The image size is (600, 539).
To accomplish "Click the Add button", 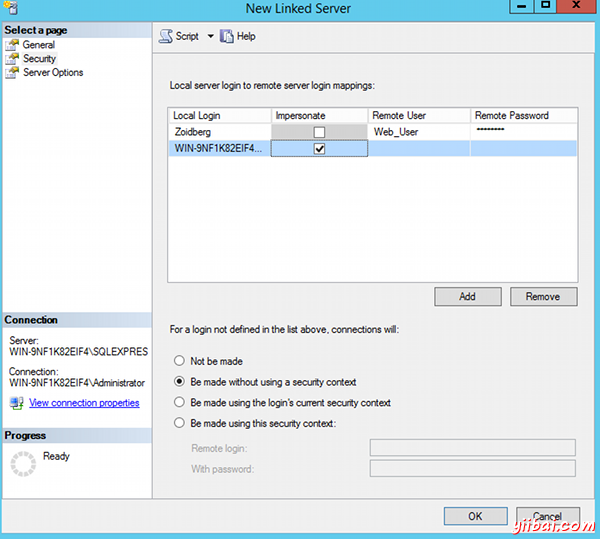I will point(468,297).
